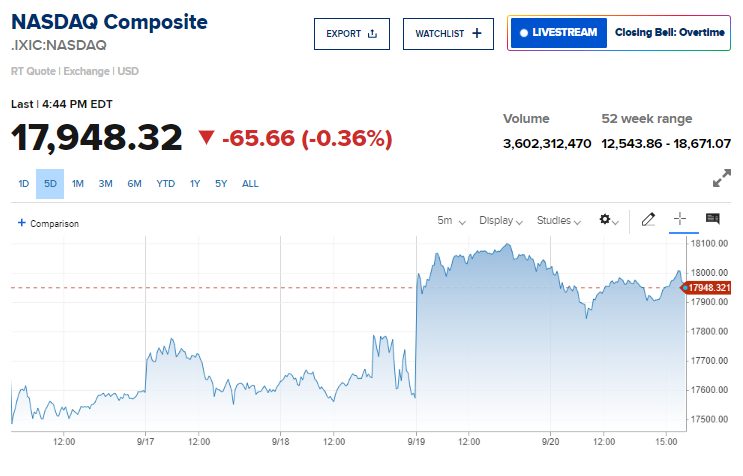Open the chart events comment icon
This screenshot has width=743, height=476.
[x=712, y=219]
